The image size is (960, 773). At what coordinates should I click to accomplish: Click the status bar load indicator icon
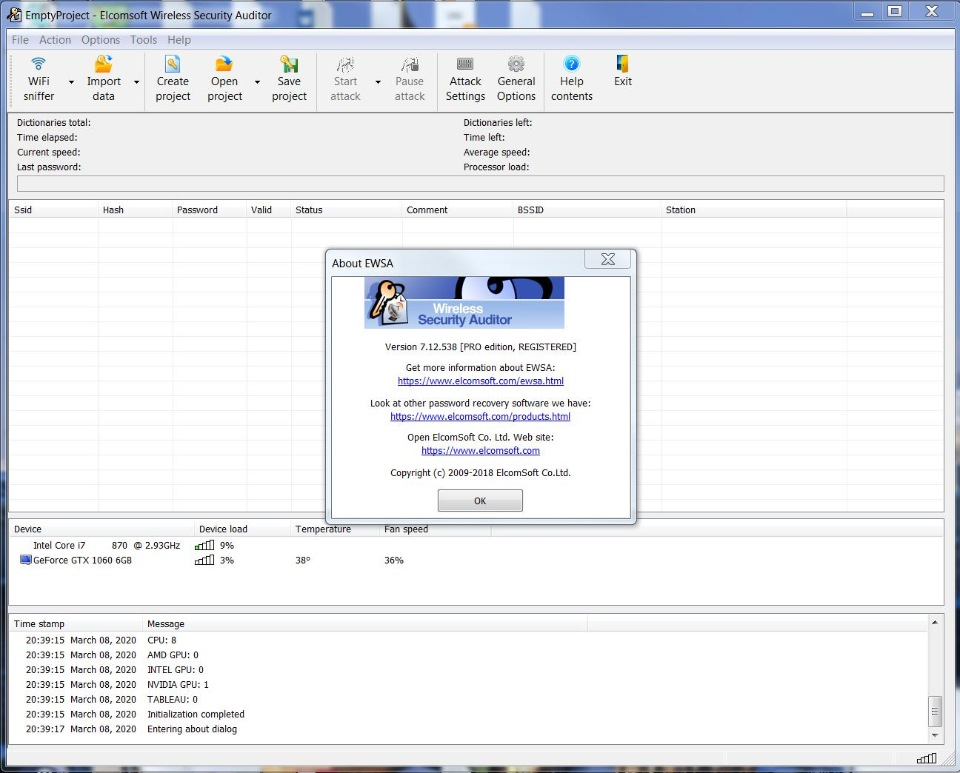click(x=926, y=759)
